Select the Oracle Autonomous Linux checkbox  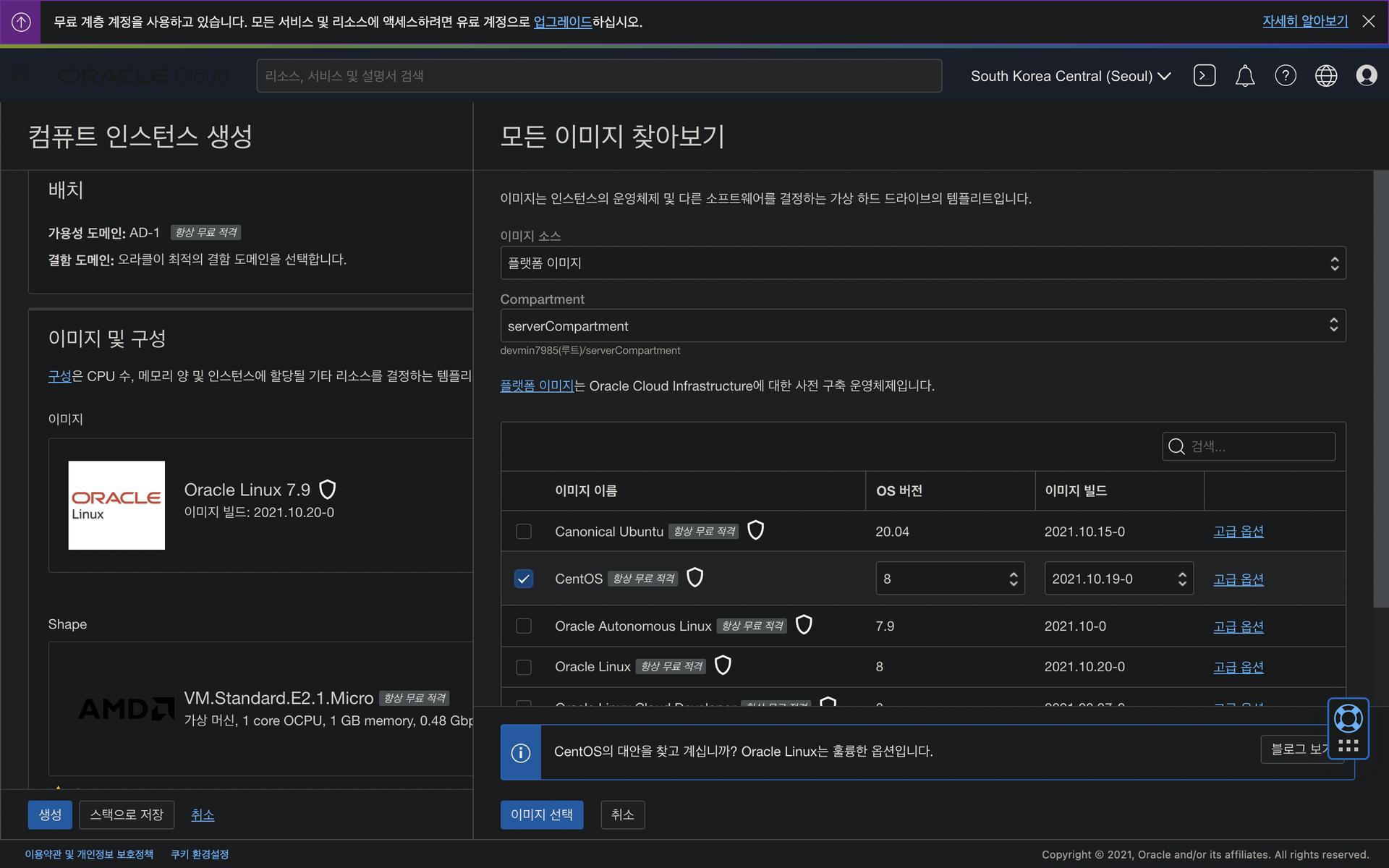click(x=523, y=626)
